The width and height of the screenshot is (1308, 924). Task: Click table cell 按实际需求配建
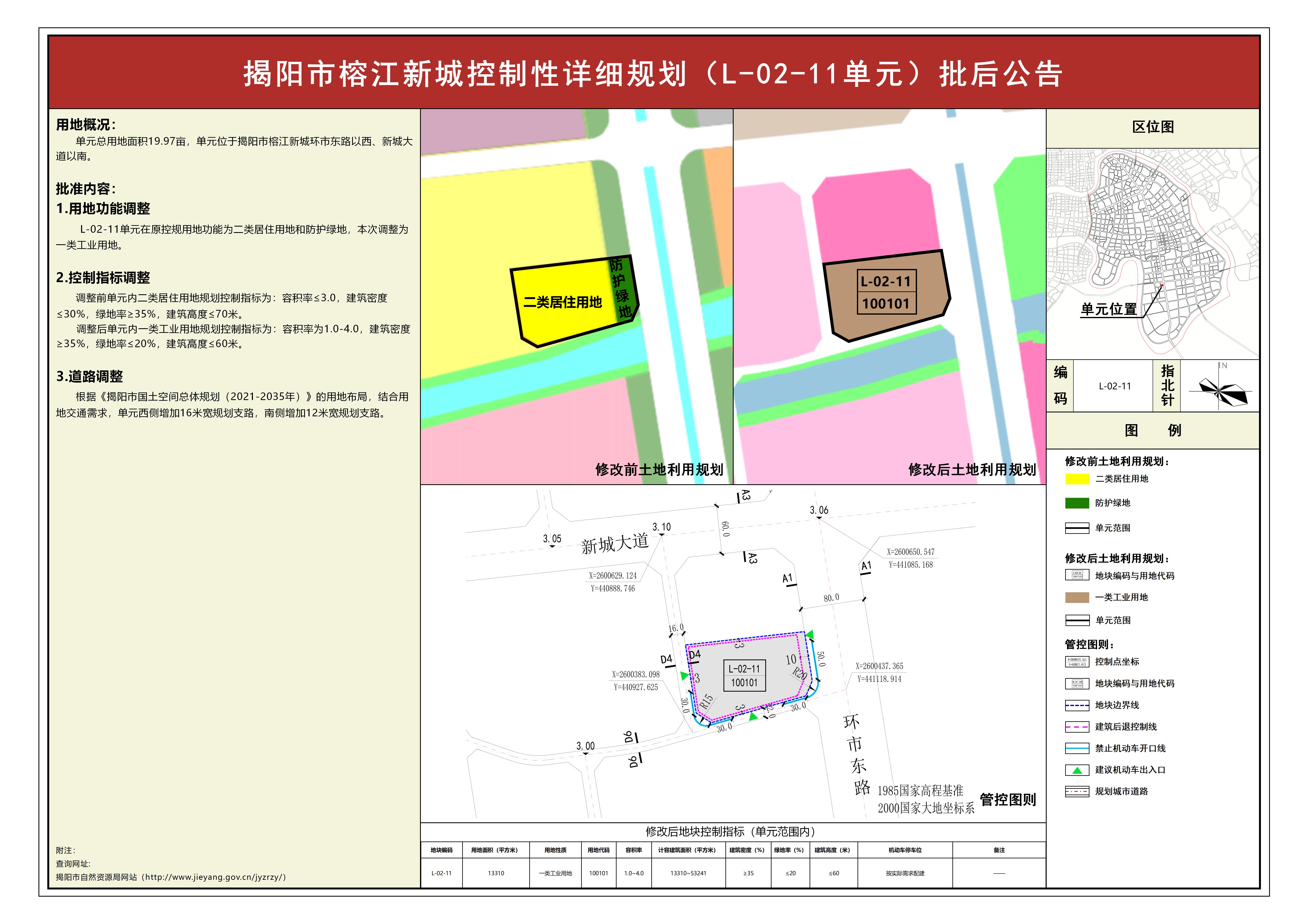(905, 873)
